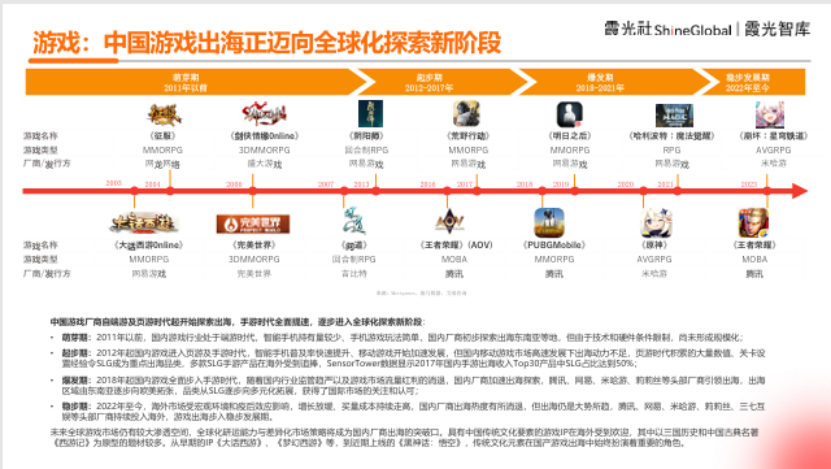Click the 吉比特 publisher text

354,274
